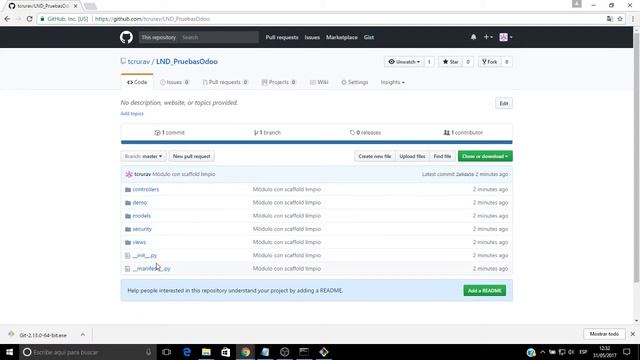The image size is (640, 360).
Task: Open the tcrurav owner link
Action: (139, 62)
